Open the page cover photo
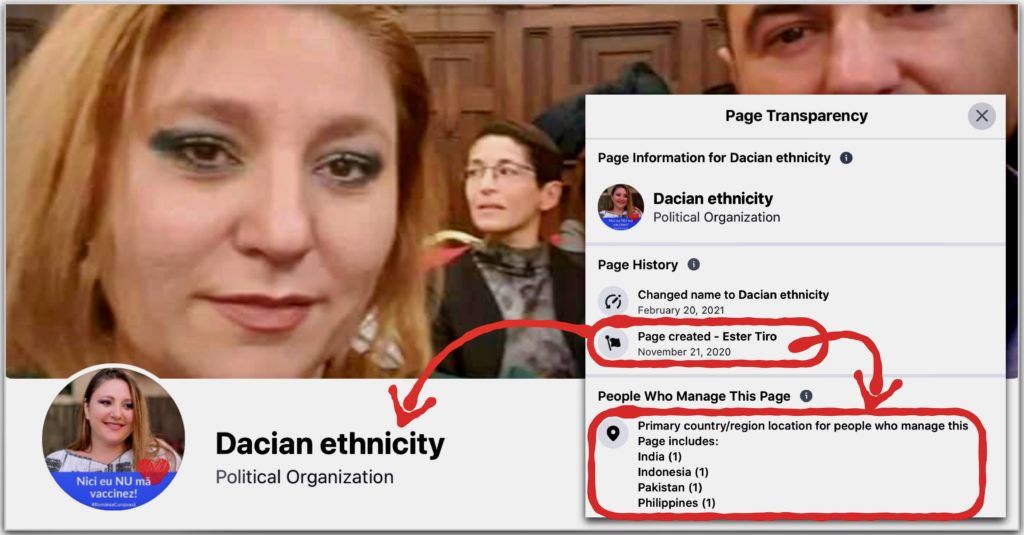Screen dimensions: 1024x535 [x=294, y=189]
